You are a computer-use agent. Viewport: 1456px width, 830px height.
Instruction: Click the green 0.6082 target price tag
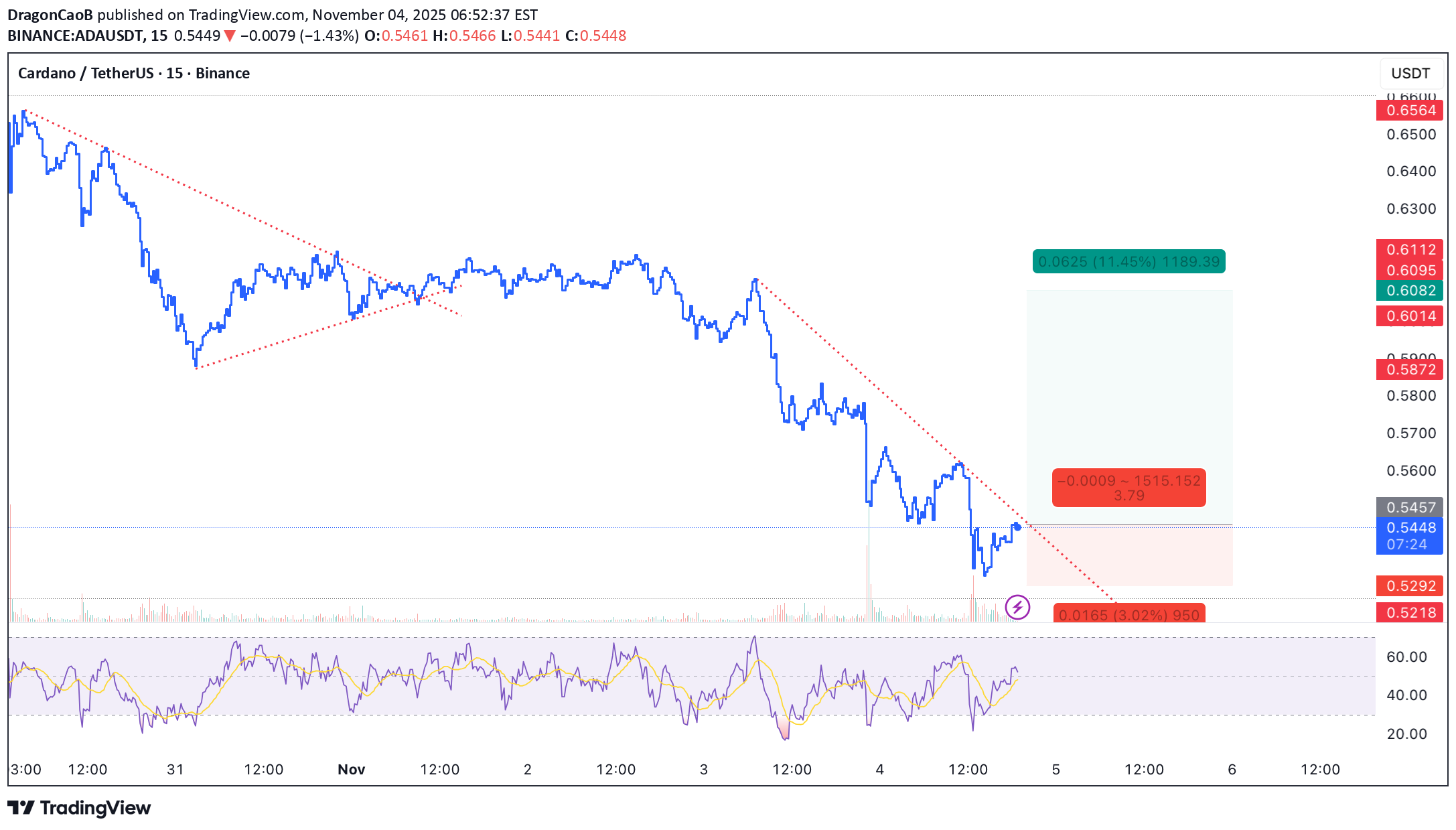tap(1409, 291)
